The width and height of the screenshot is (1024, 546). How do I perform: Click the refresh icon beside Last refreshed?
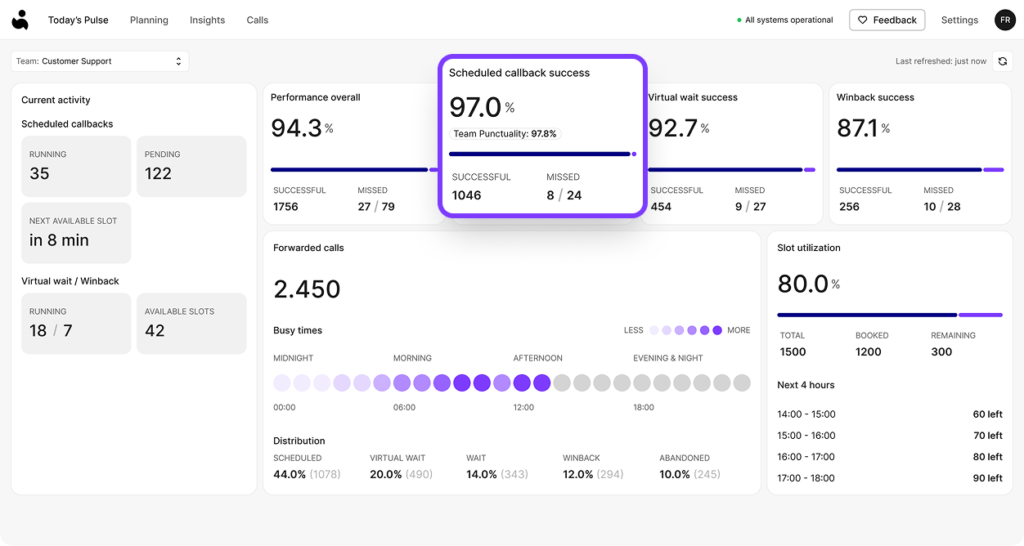[x=1002, y=61]
